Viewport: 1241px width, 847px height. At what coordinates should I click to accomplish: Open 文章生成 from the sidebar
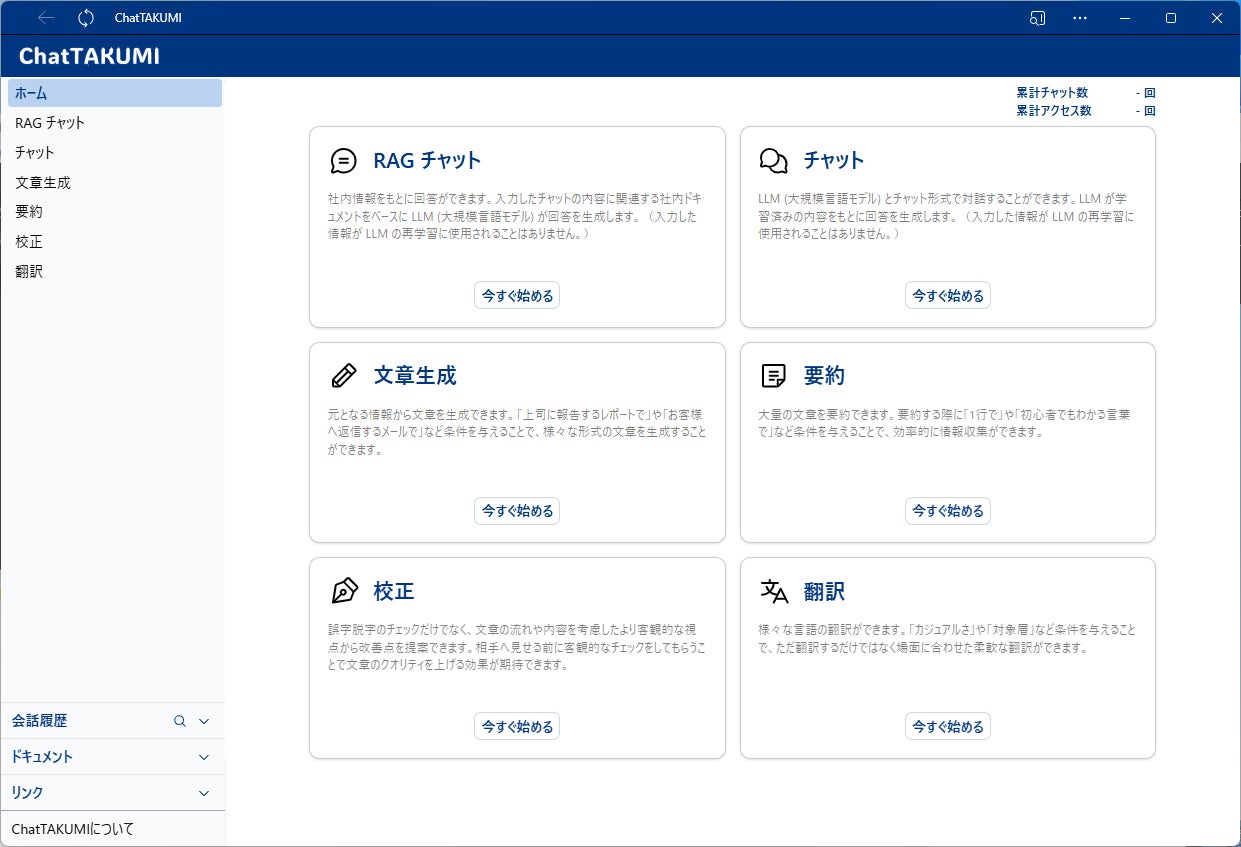[x=115, y=183]
